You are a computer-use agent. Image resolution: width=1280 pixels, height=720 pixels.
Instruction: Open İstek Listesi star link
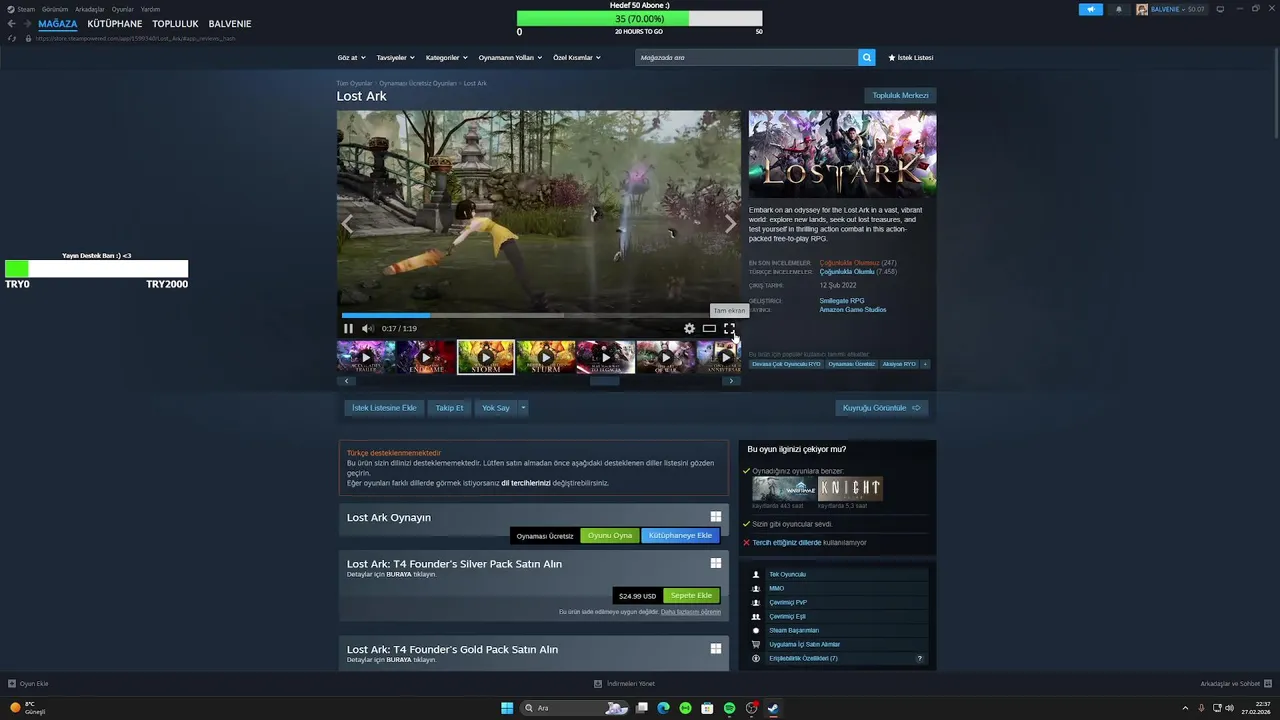[910, 57]
